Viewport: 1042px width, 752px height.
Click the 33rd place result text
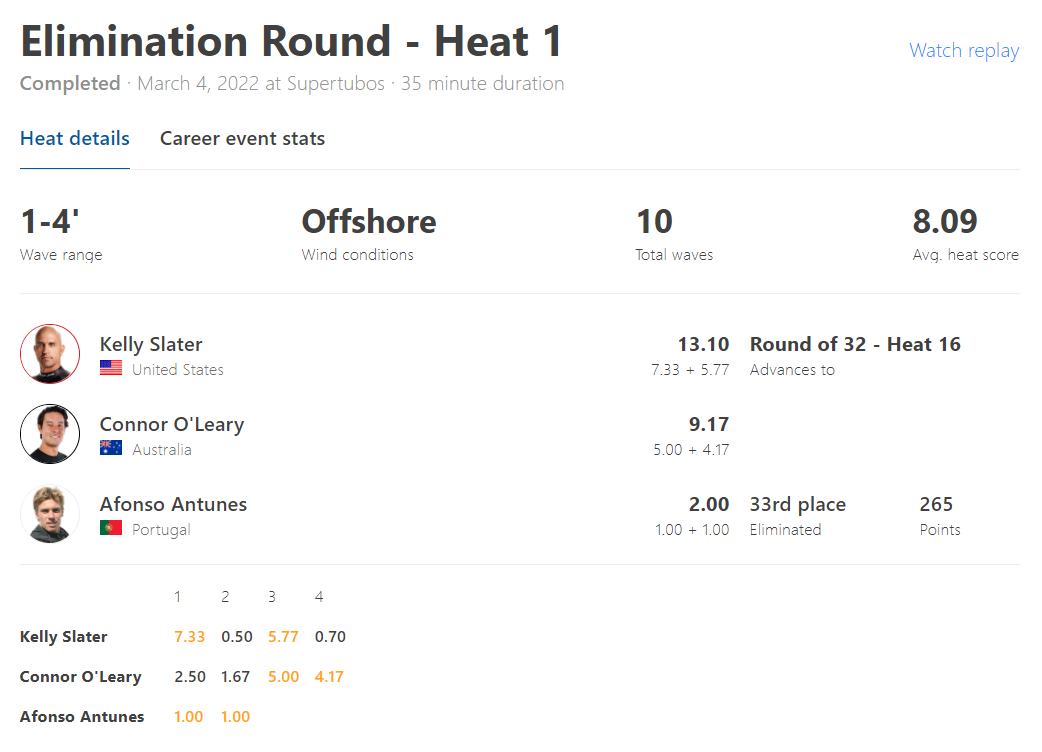(797, 504)
